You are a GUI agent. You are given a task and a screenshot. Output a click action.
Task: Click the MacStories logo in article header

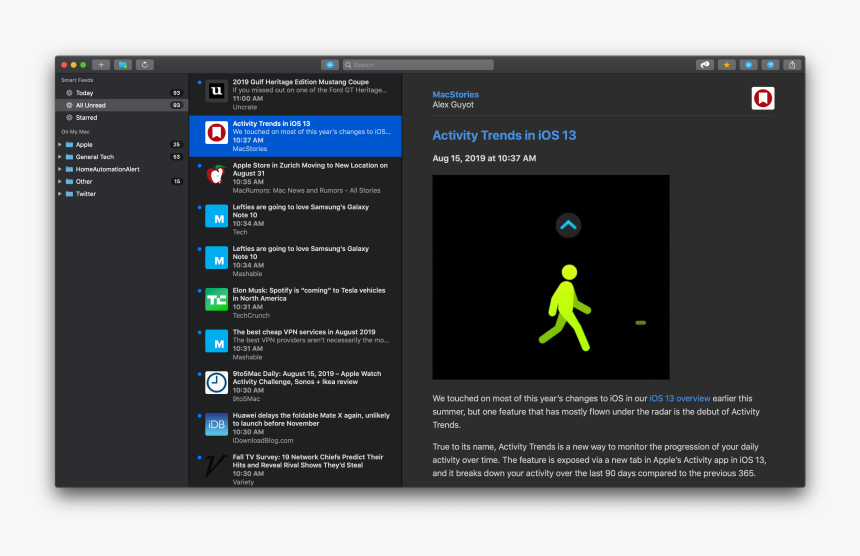tap(762, 98)
